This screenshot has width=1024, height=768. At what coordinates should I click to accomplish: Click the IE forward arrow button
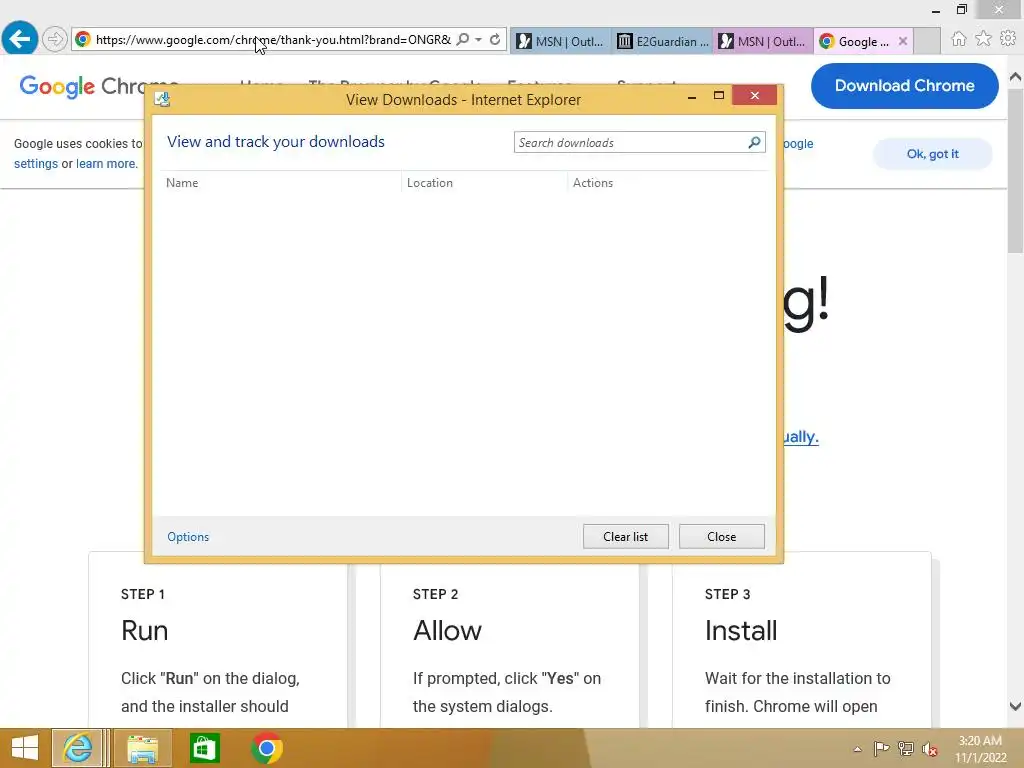[55, 39]
